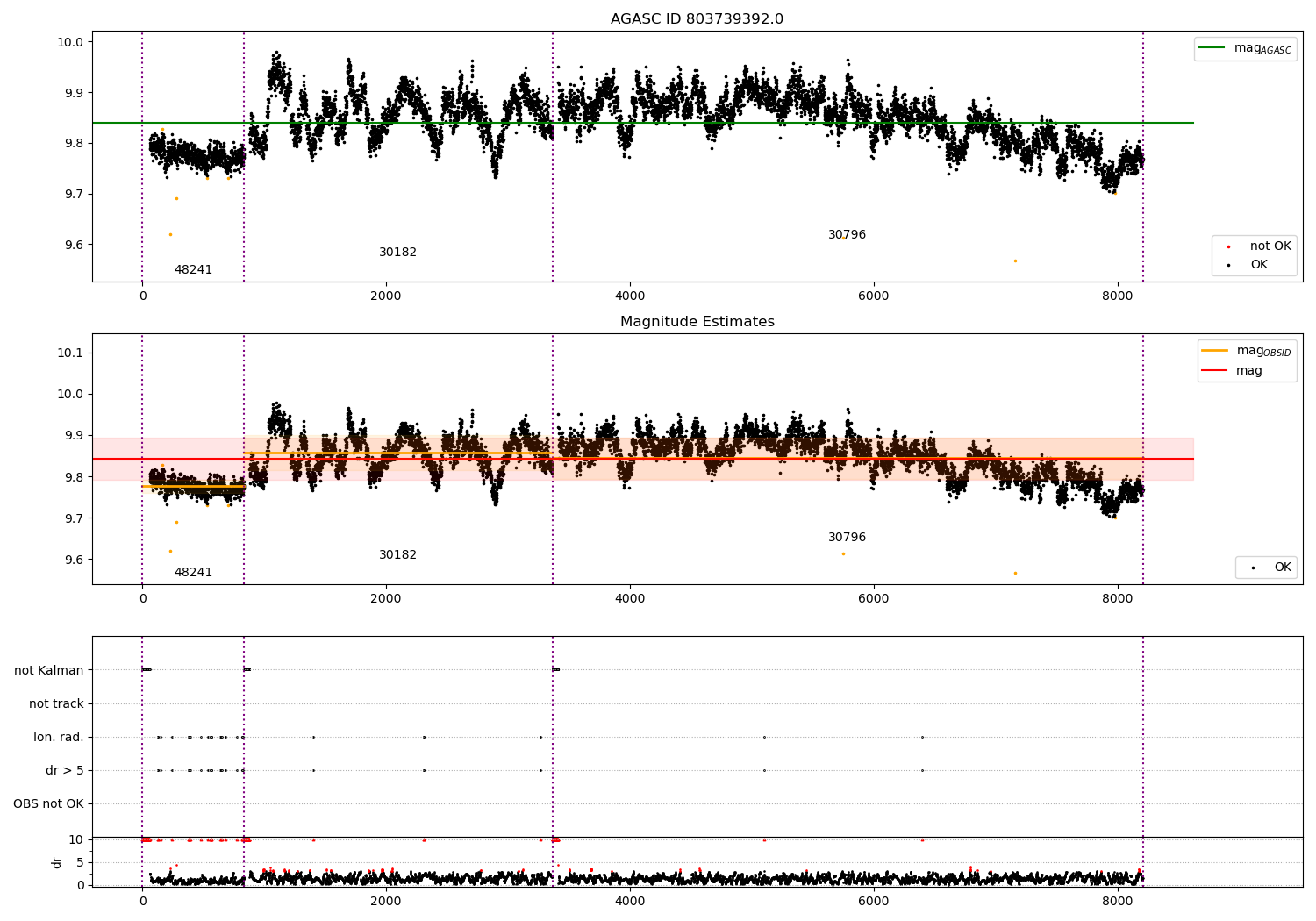Click the '0' x-tick under bottom plot
The image size is (1316, 921).
coord(142,902)
